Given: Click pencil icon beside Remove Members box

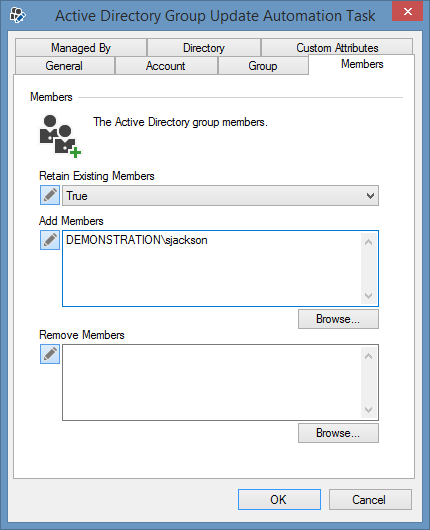Looking at the screenshot, I should pos(50,354).
